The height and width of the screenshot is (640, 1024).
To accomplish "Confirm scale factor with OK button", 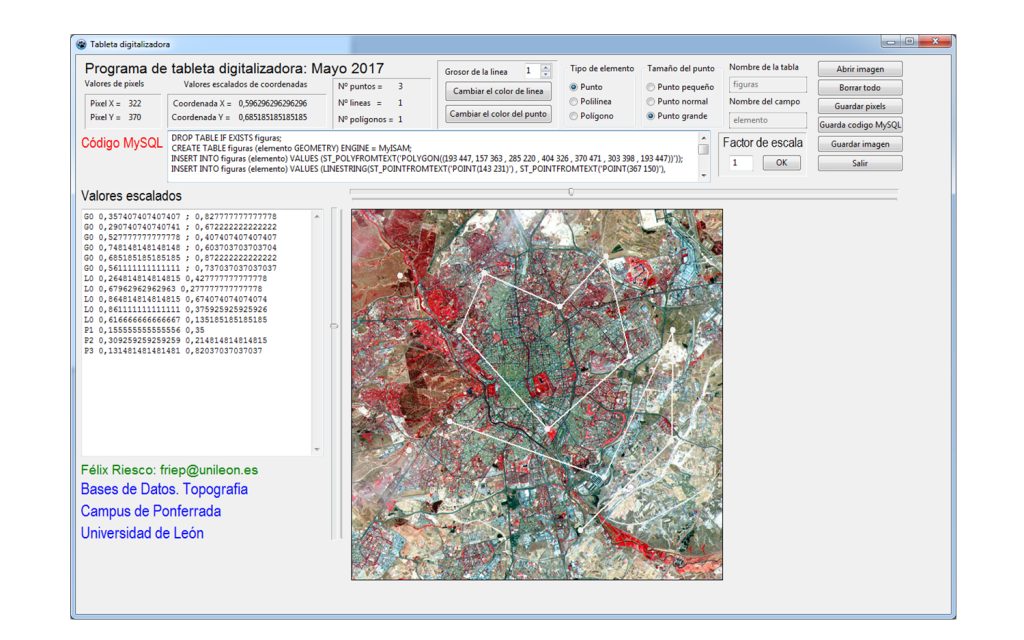I will [x=781, y=163].
